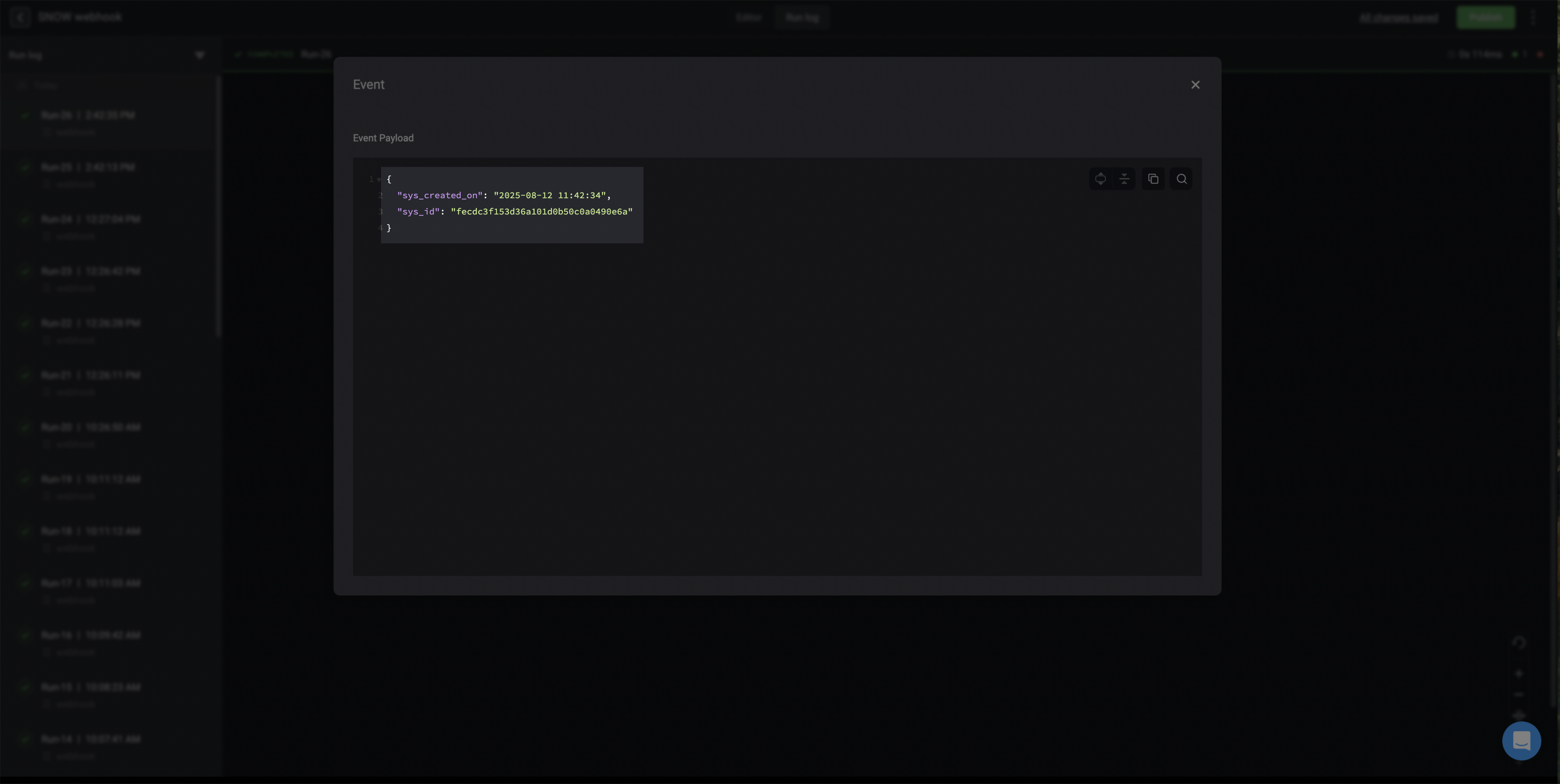The height and width of the screenshot is (784, 1560).
Task: Click the Event Payload label
Action: 383,138
